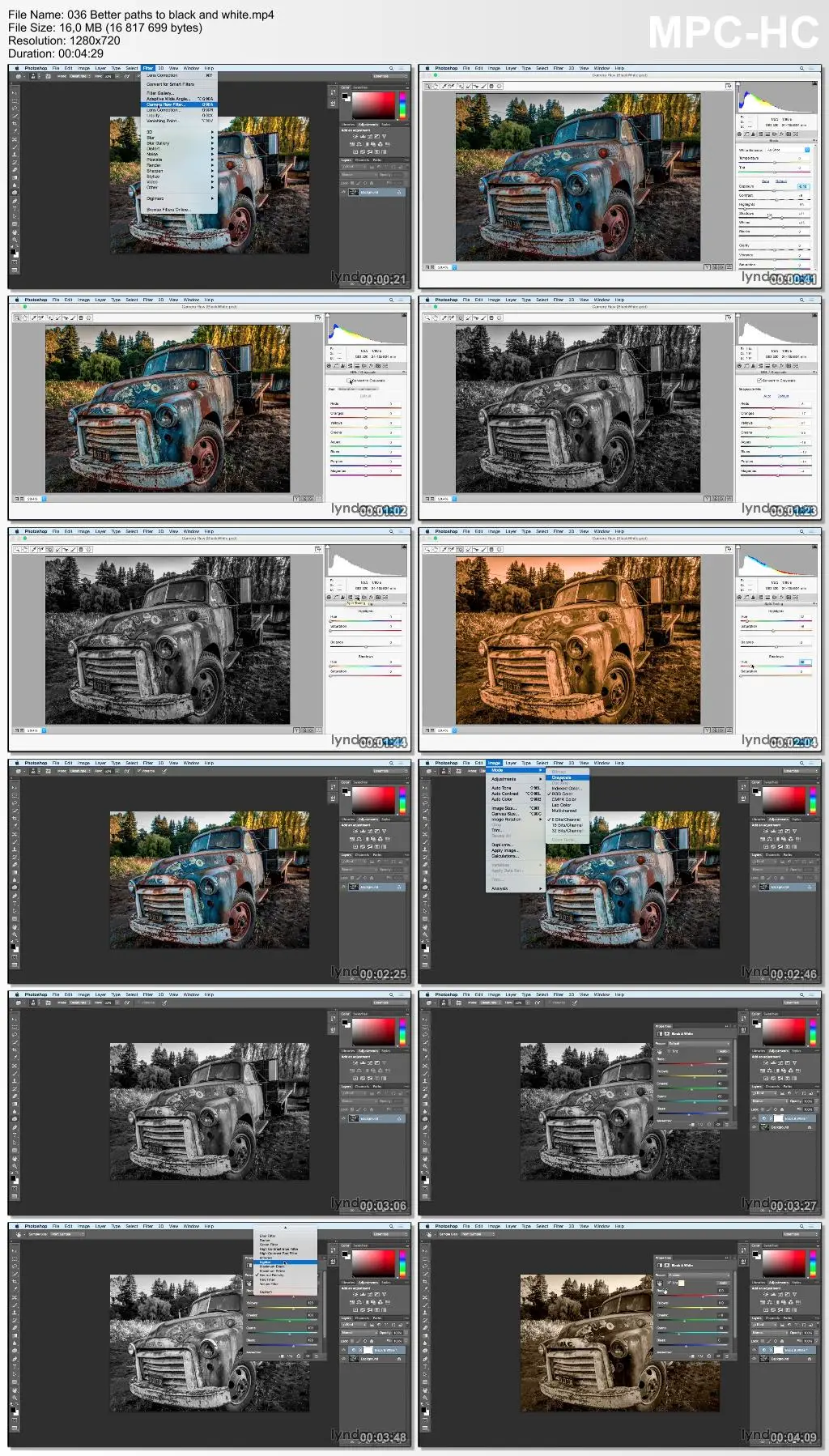Select the Move tool in the 00:02:46 frame

[x=424, y=786]
